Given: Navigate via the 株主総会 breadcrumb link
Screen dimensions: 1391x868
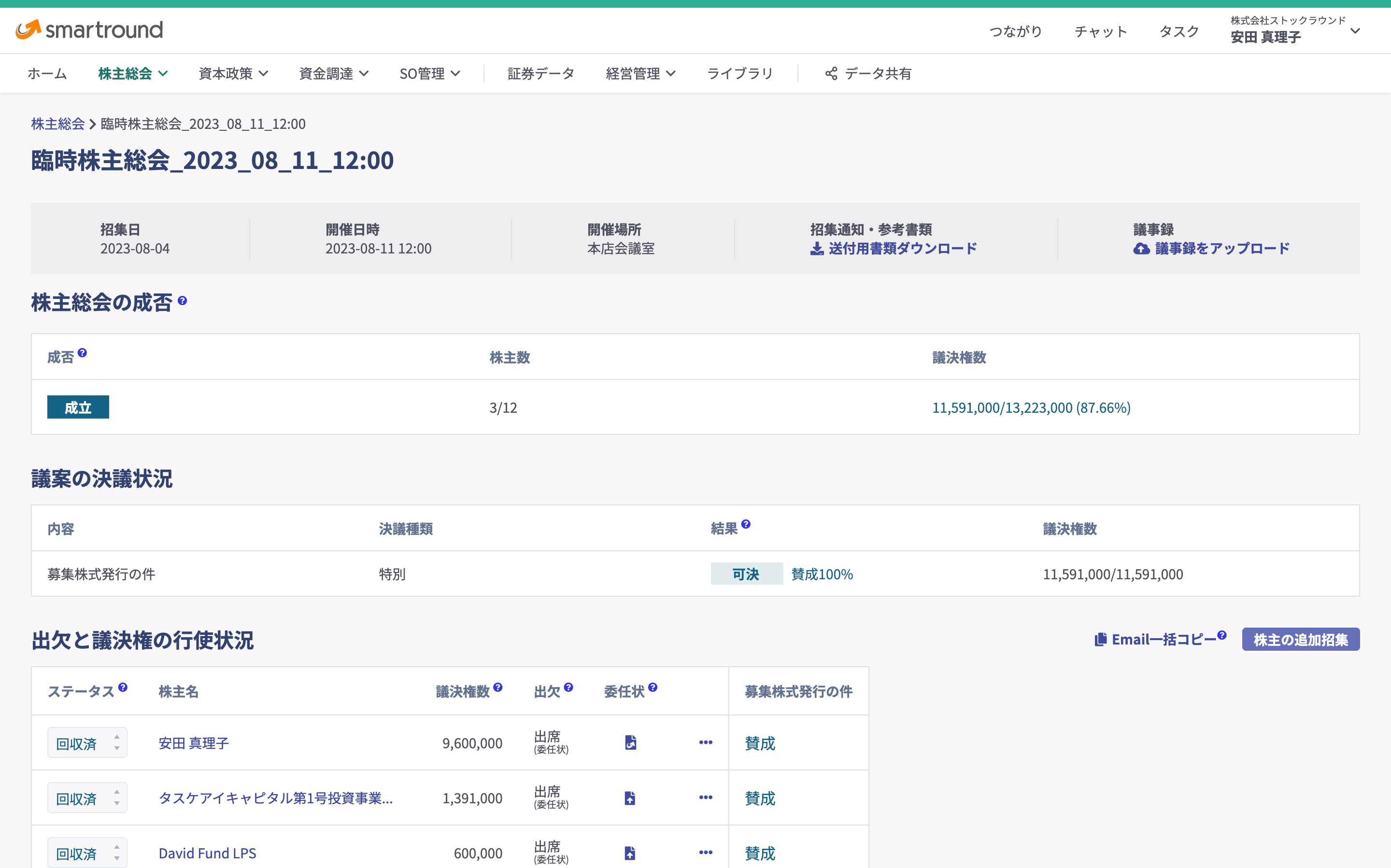Looking at the screenshot, I should tap(57, 124).
